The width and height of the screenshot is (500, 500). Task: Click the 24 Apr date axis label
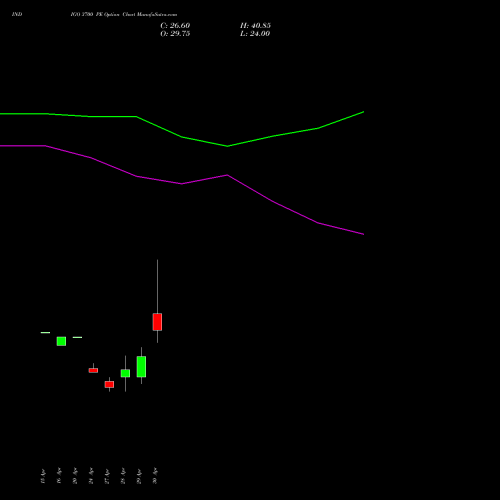tap(91, 476)
